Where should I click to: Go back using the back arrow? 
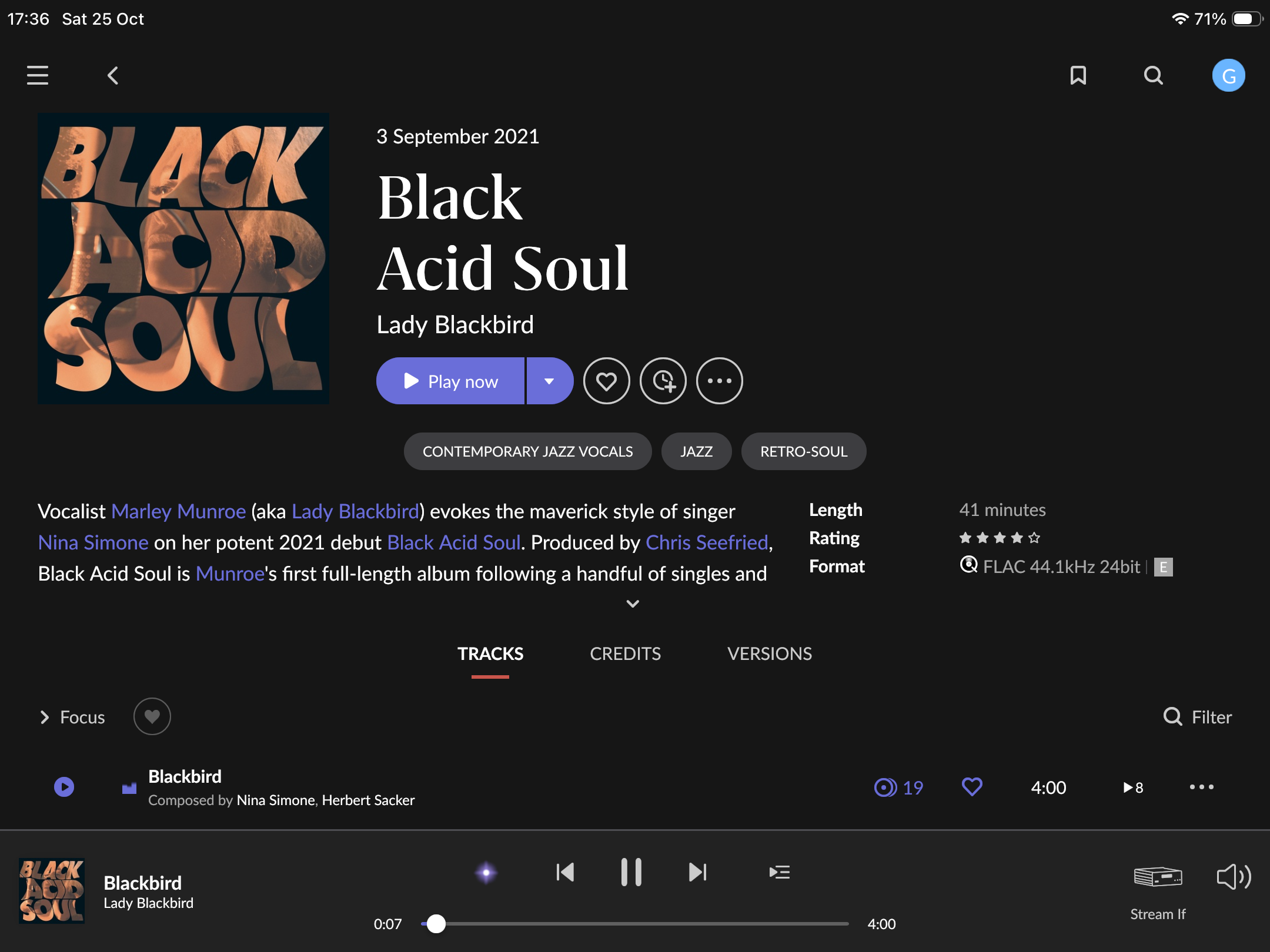[113, 75]
